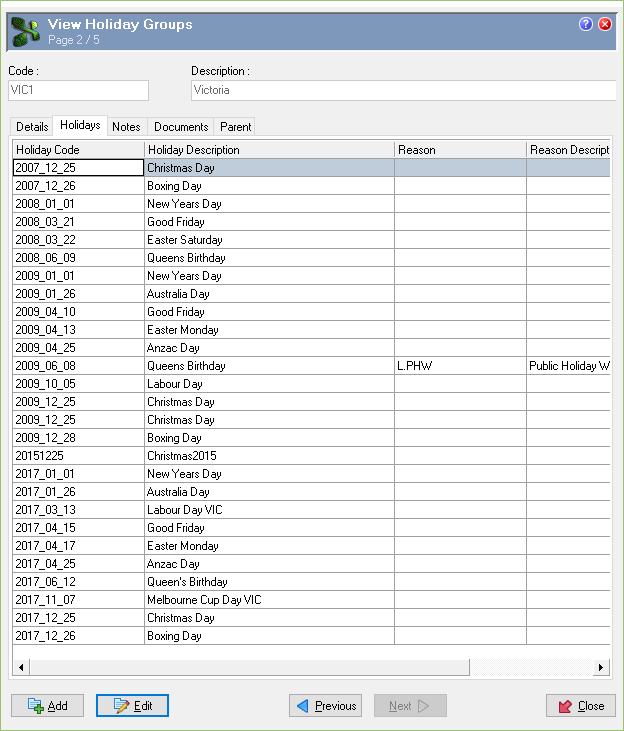This screenshot has height=731, width=624.
Task: Close window with the red X icon
Action: click(604, 24)
